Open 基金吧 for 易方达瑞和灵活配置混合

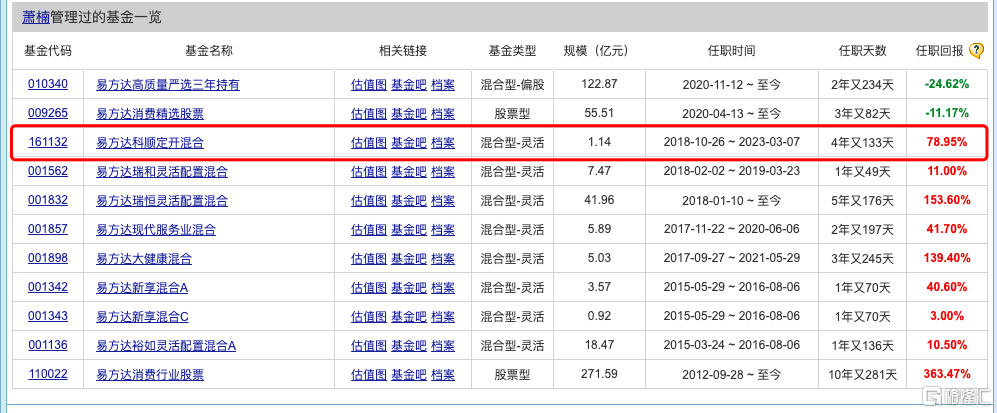408,172
